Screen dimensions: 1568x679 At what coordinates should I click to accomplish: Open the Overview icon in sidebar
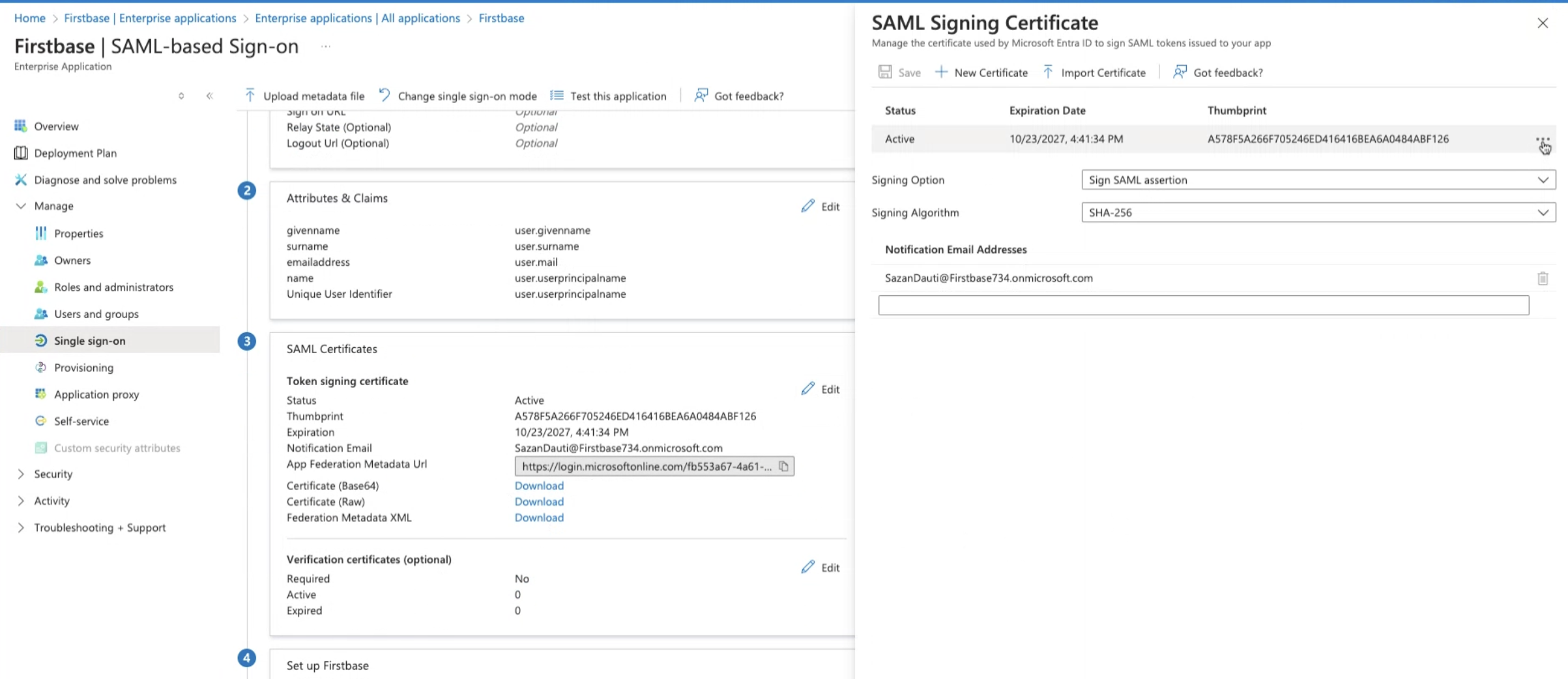[20, 126]
